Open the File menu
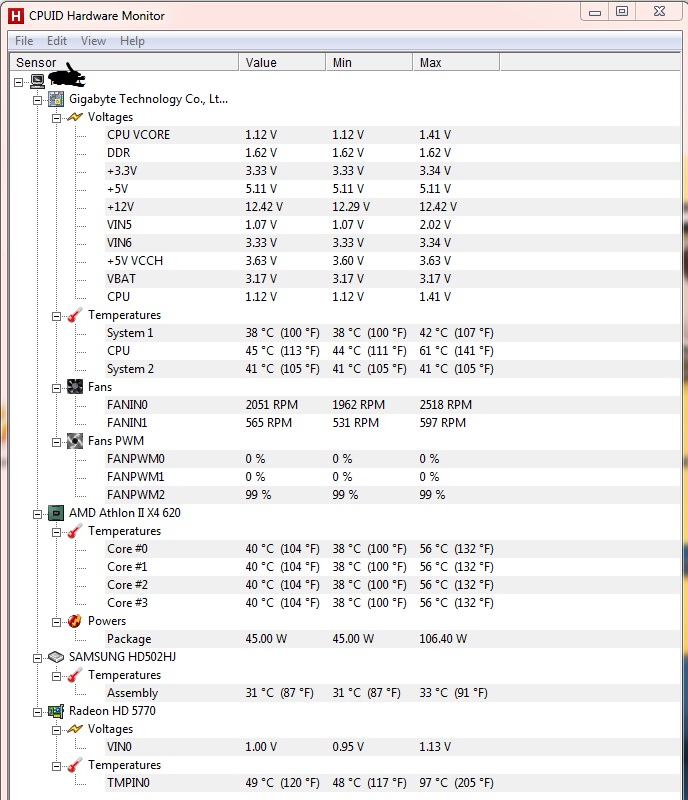Screen dimensions: 688x800 pos(24,41)
